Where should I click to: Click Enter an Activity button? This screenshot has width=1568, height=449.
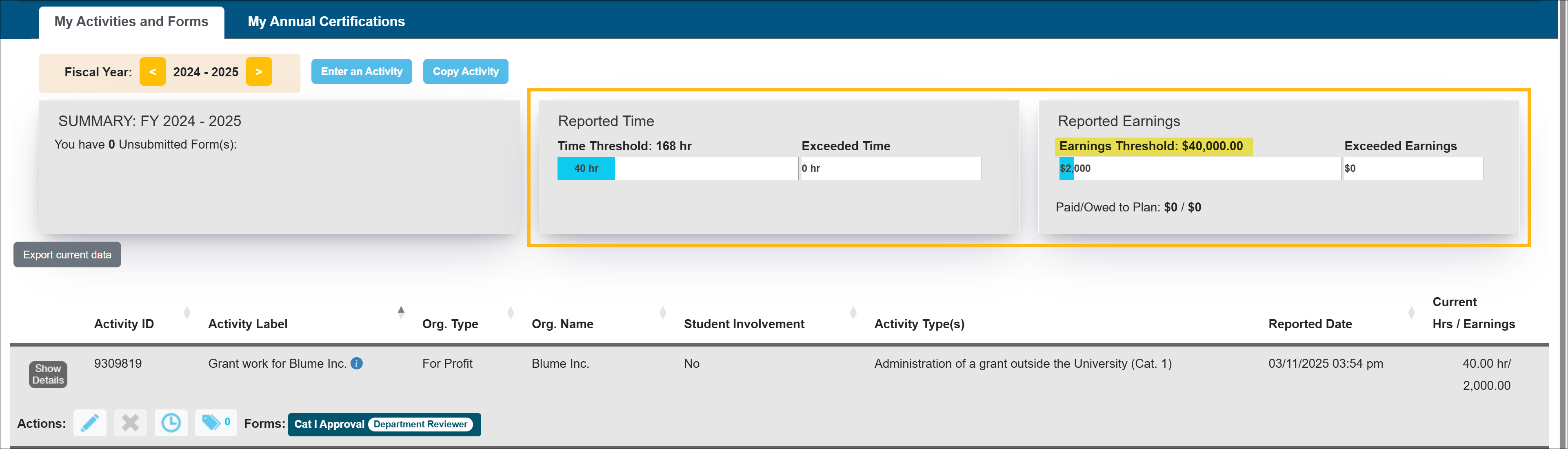click(x=362, y=72)
